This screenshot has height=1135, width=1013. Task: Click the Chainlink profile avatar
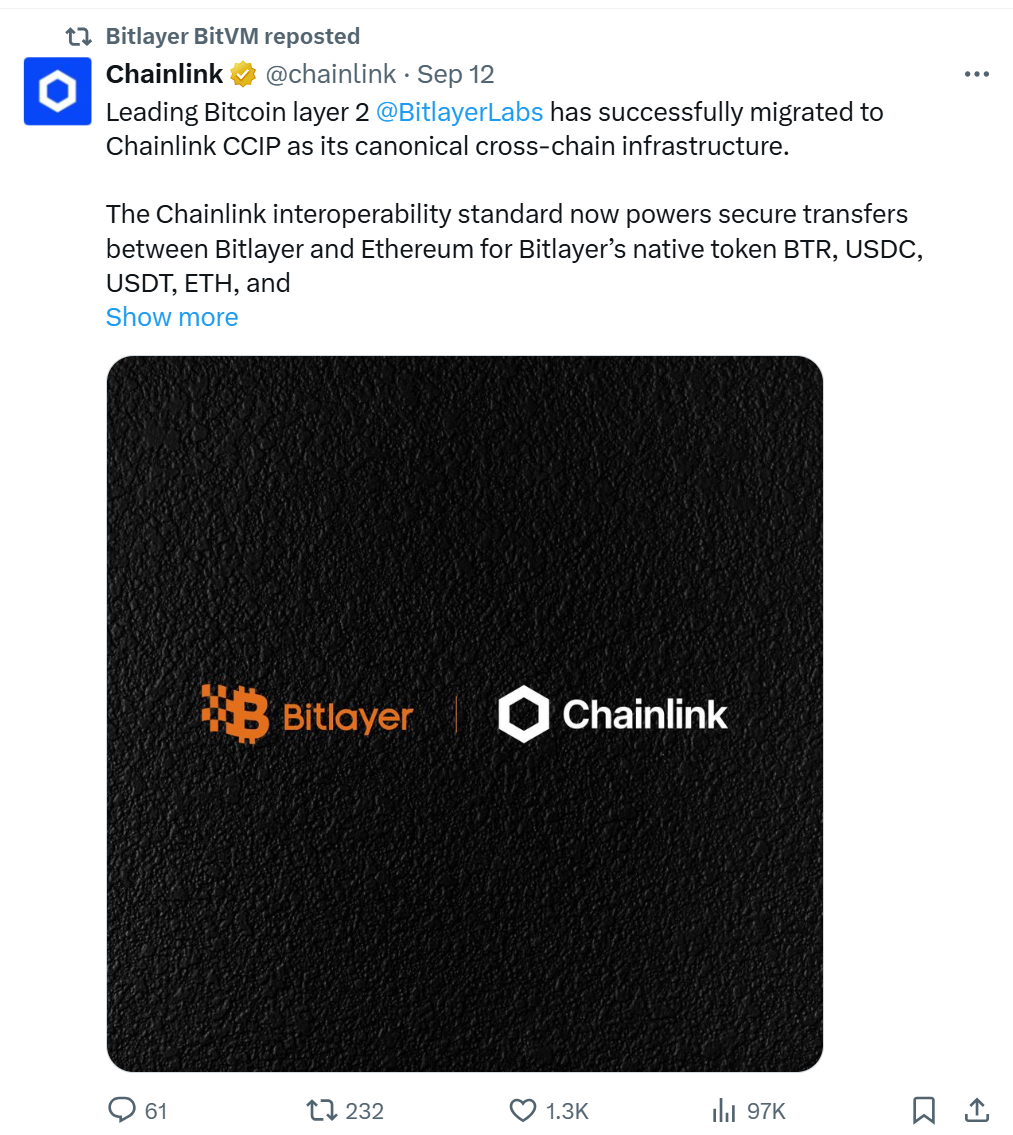click(57, 92)
